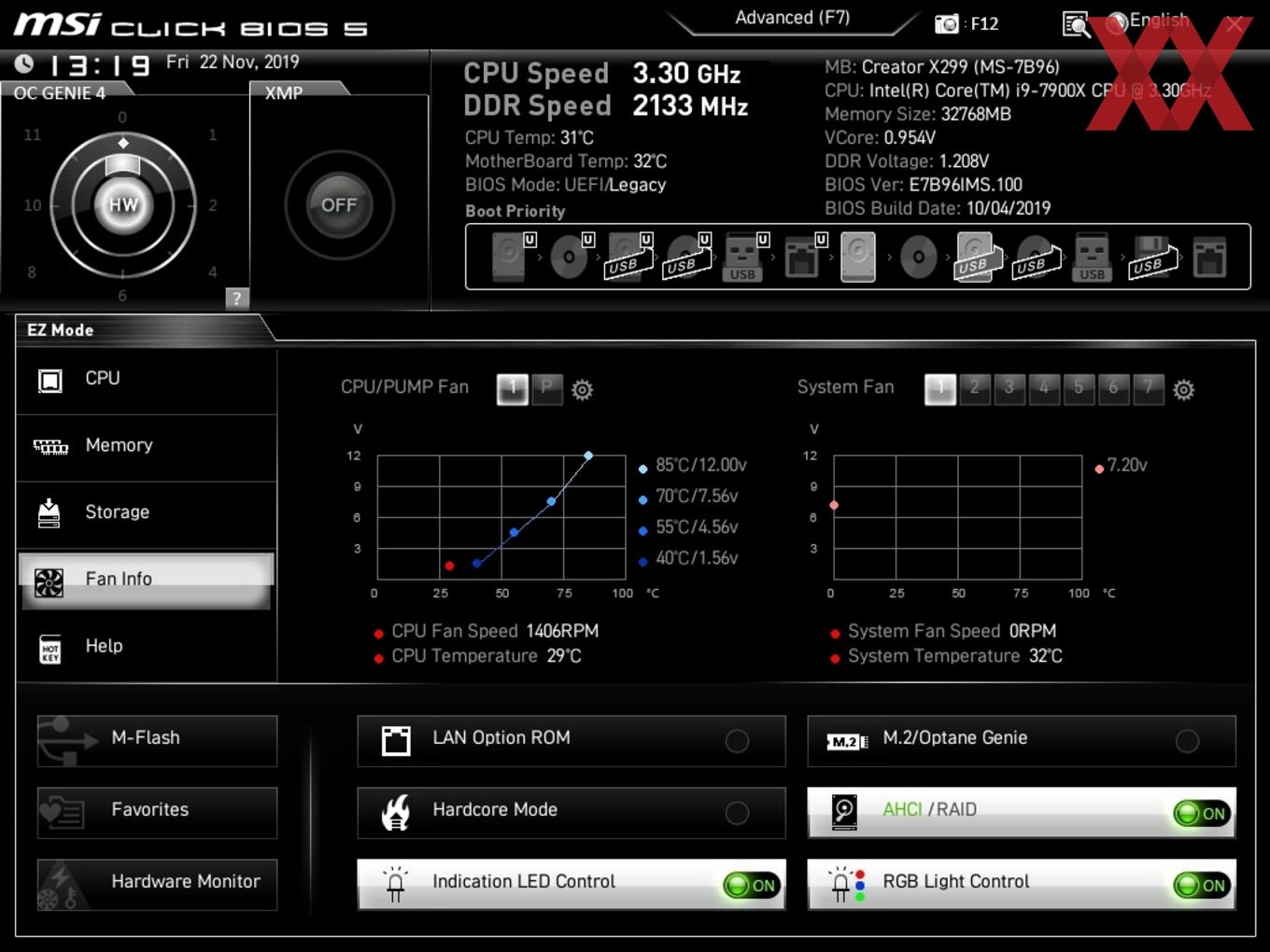Select System Fan 4 tab

(1044, 389)
